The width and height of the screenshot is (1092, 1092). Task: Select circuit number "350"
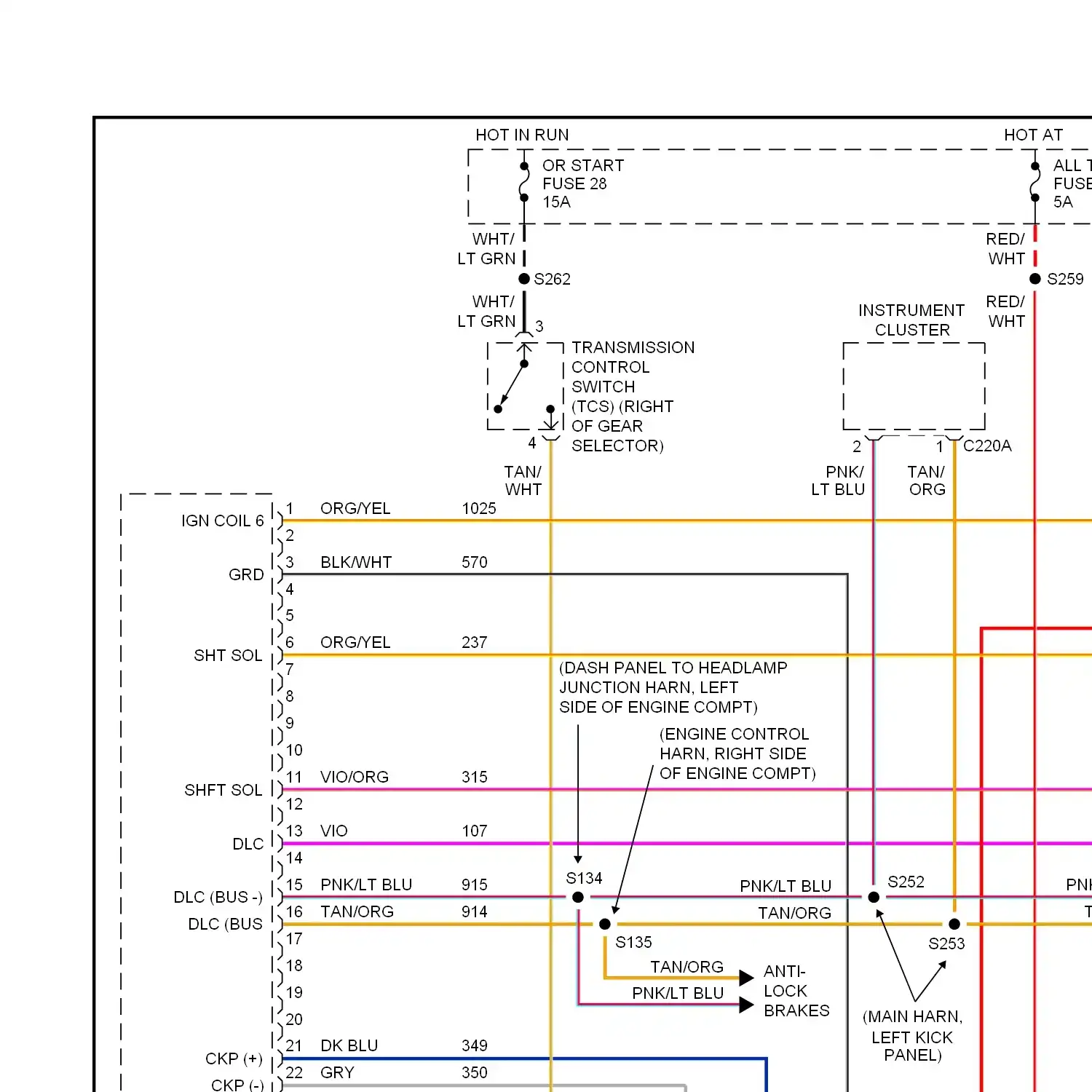point(475,1072)
